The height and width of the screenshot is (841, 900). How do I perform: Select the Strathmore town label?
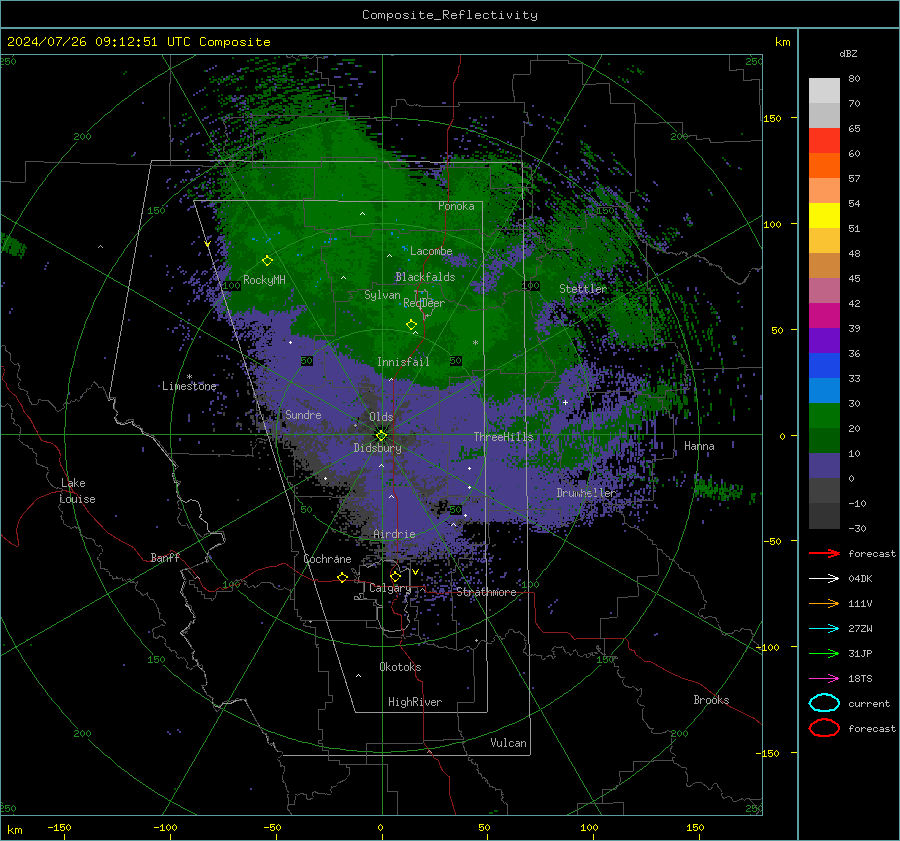coord(486,592)
